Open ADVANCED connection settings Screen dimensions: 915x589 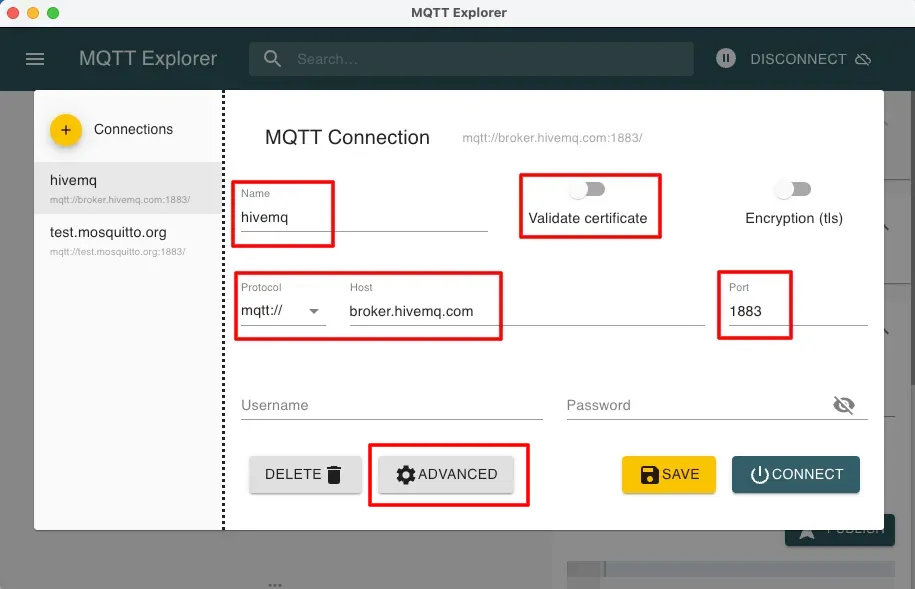click(446, 474)
